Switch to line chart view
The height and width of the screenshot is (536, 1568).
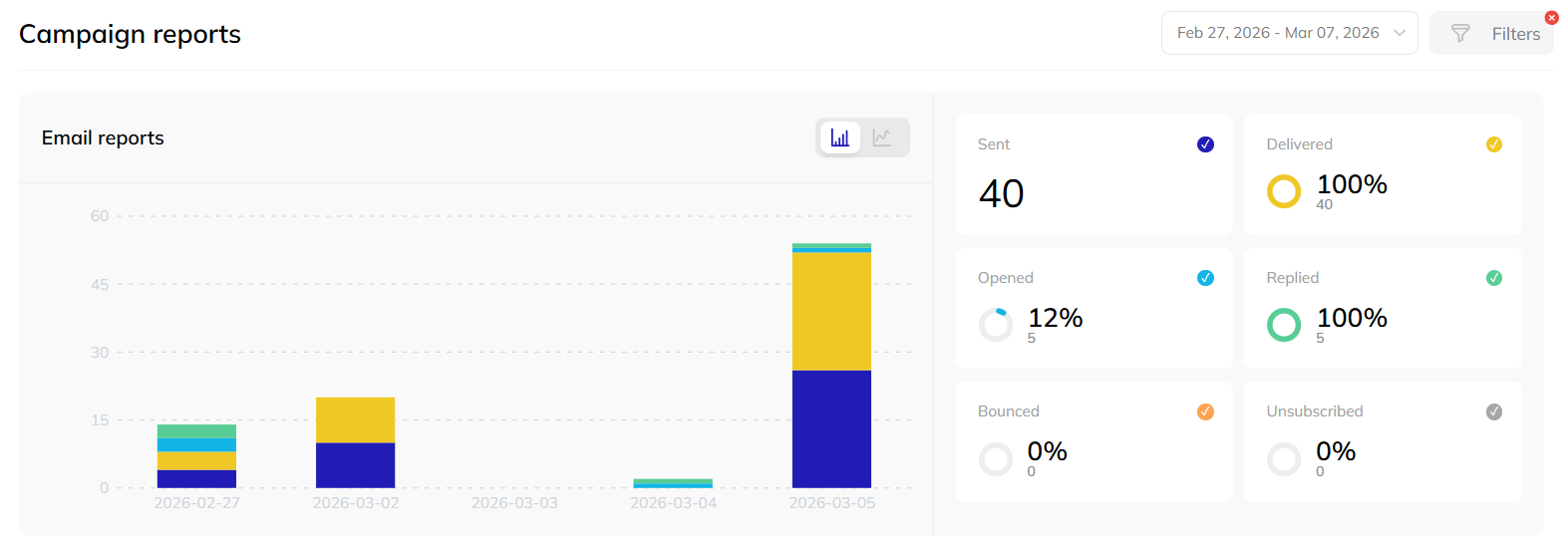pos(882,137)
